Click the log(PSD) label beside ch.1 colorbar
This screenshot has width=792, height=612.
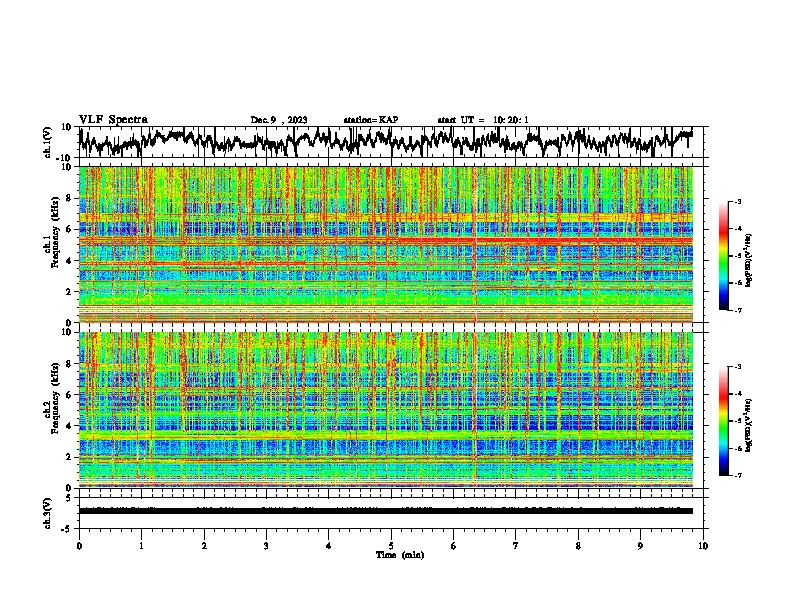tap(749, 260)
